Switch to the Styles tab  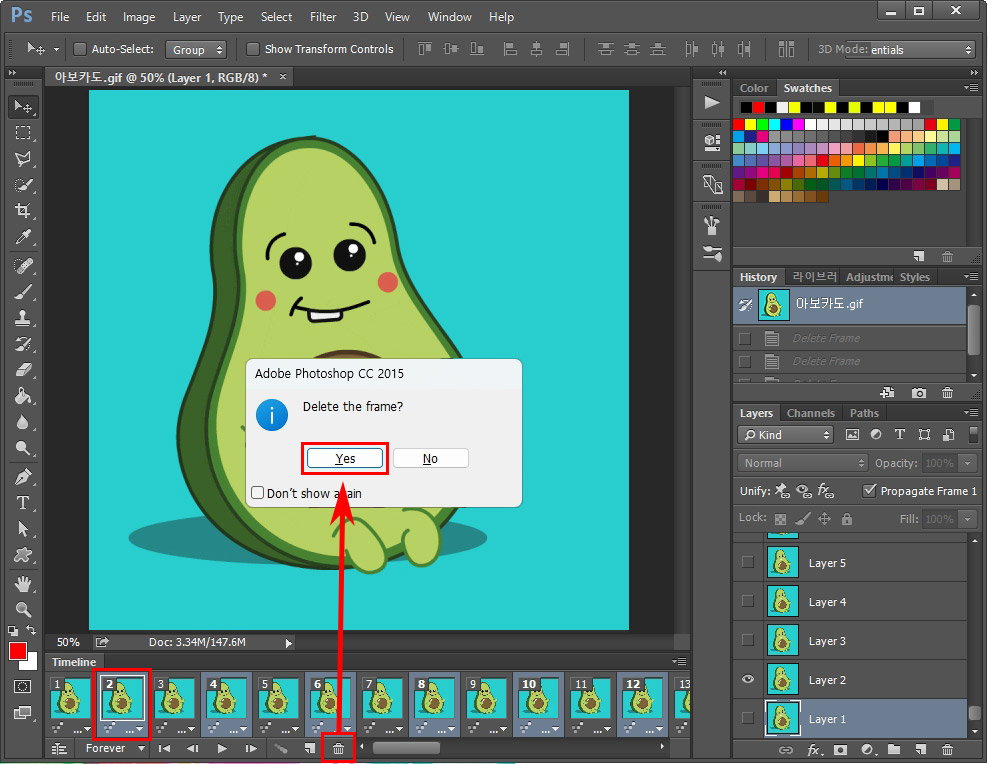(x=914, y=277)
